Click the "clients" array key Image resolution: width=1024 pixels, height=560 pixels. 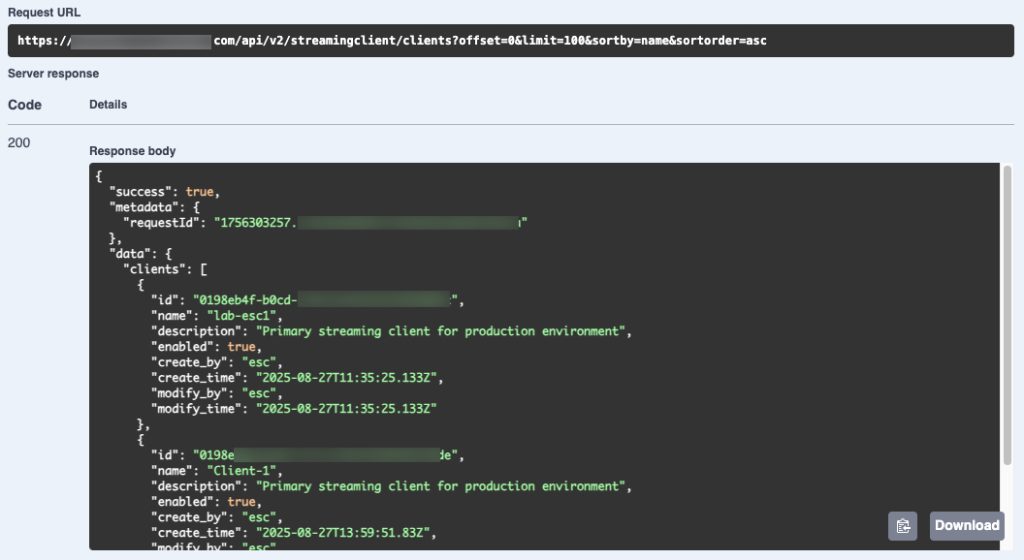tap(154, 269)
